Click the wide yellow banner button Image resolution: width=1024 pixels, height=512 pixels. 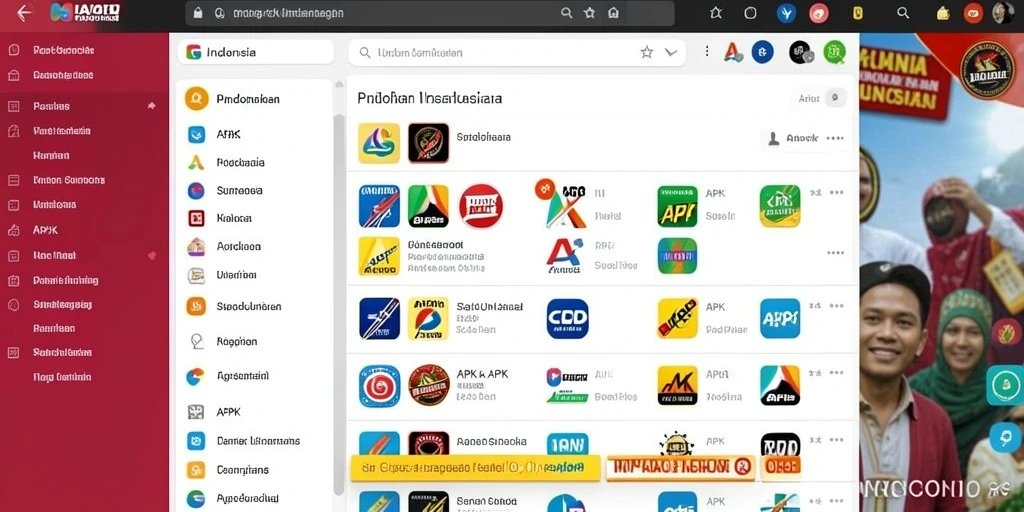(x=475, y=468)
